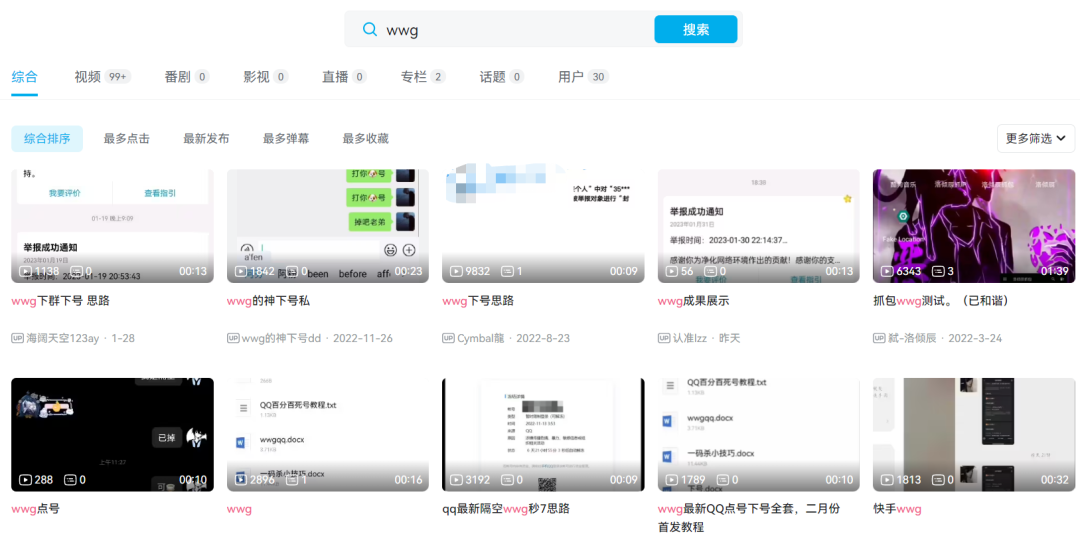Click UP icon beside 认准lzz
1080x540 pixels.
664,338
